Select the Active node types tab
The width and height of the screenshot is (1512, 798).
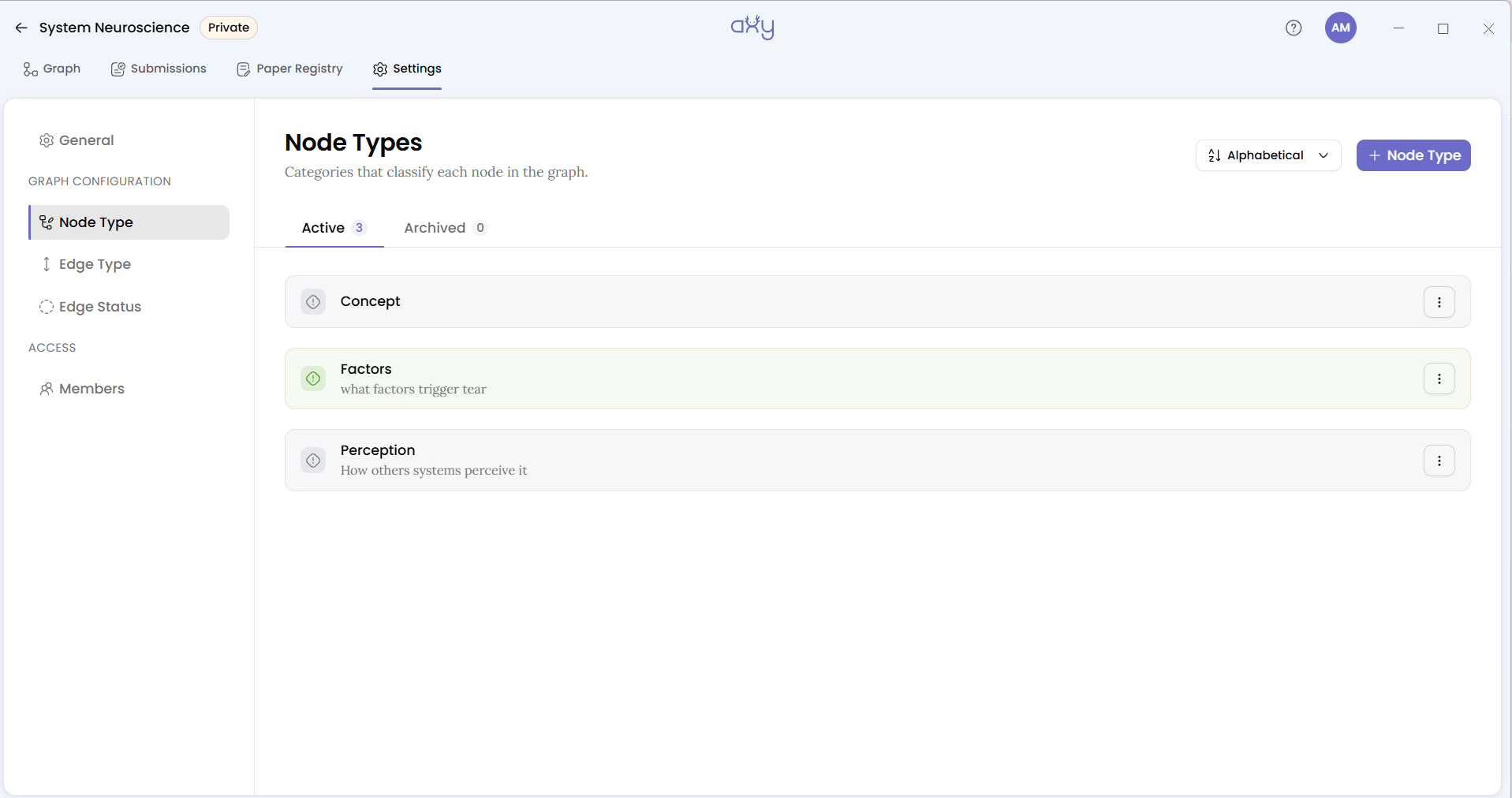click(x=334, y=228)
